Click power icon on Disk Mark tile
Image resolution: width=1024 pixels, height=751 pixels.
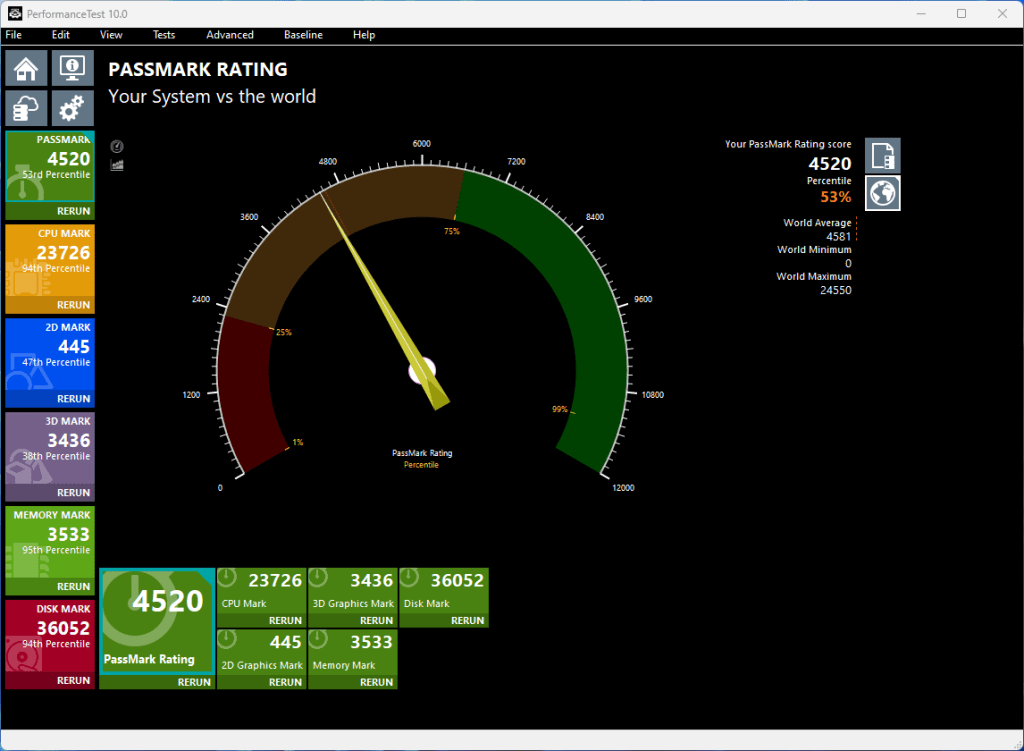click(x=409, y=578)
